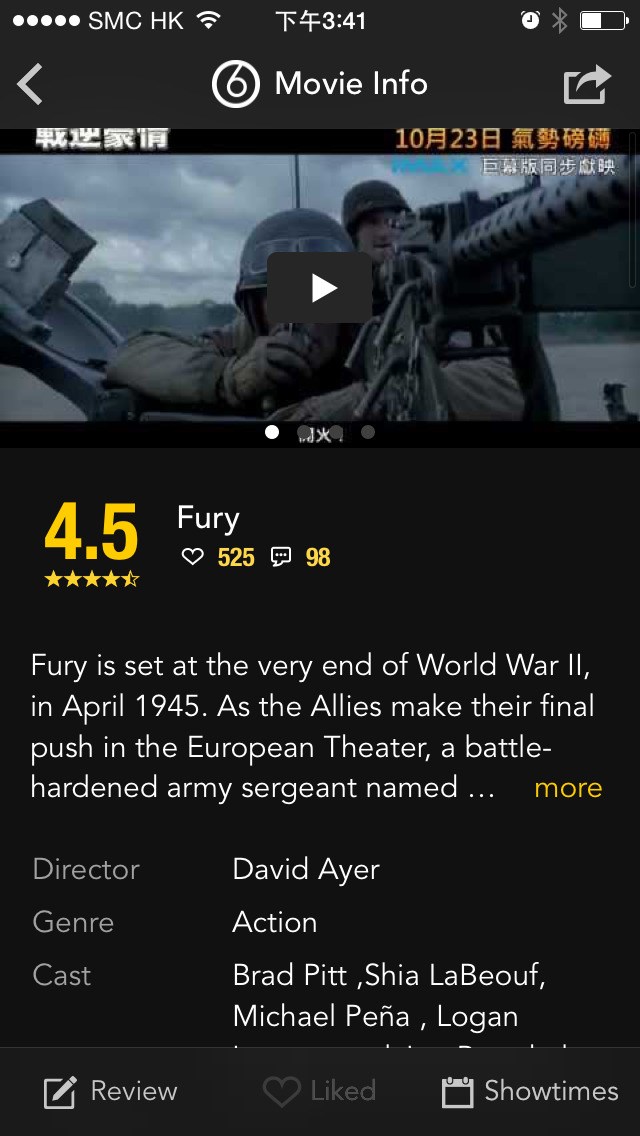Tap the star rating row under 4.5
The image size is (640, 1136).
91,578
